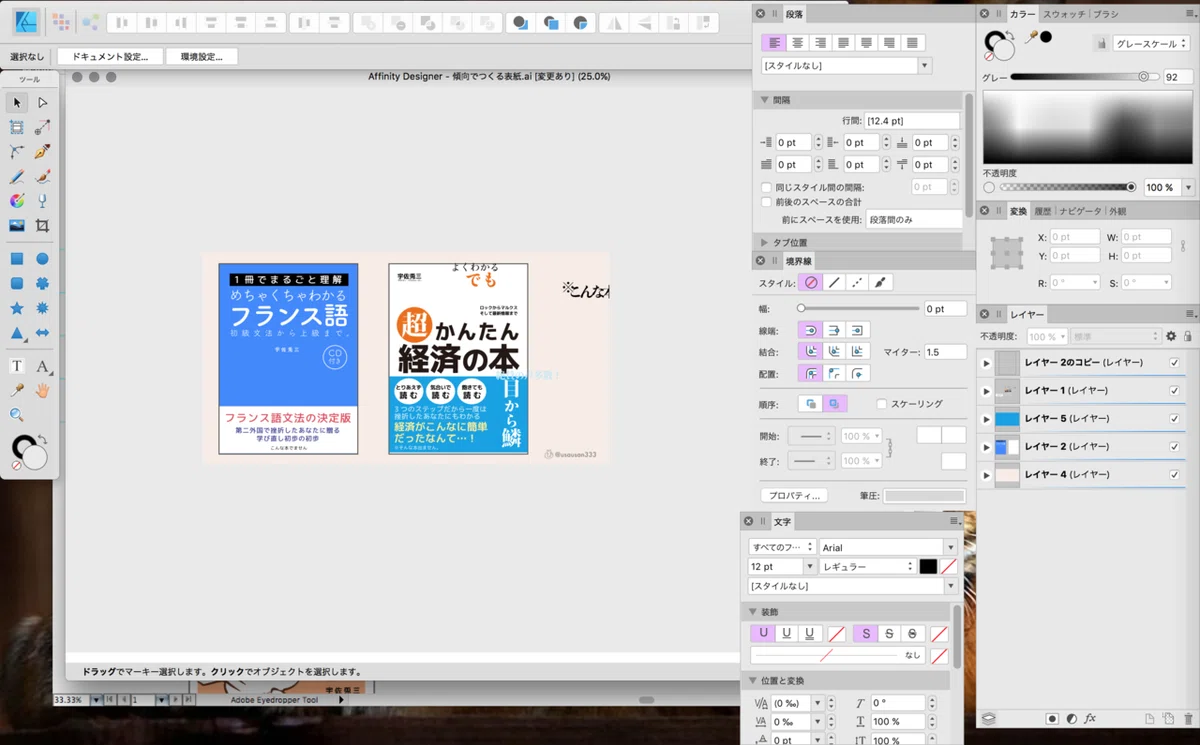Click the 行間 leading input field
Viewport: 1200px width, 745px height.
coord(912,121)
